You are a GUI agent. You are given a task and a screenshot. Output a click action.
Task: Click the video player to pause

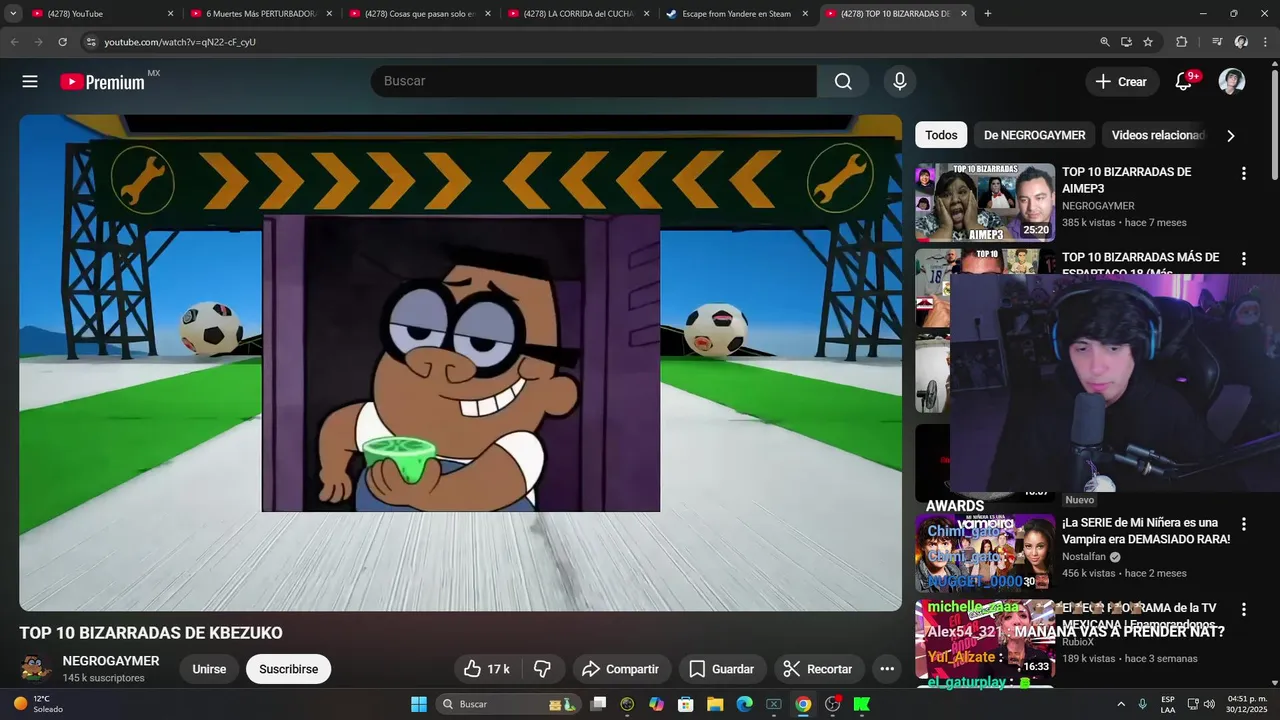point(460,362)
